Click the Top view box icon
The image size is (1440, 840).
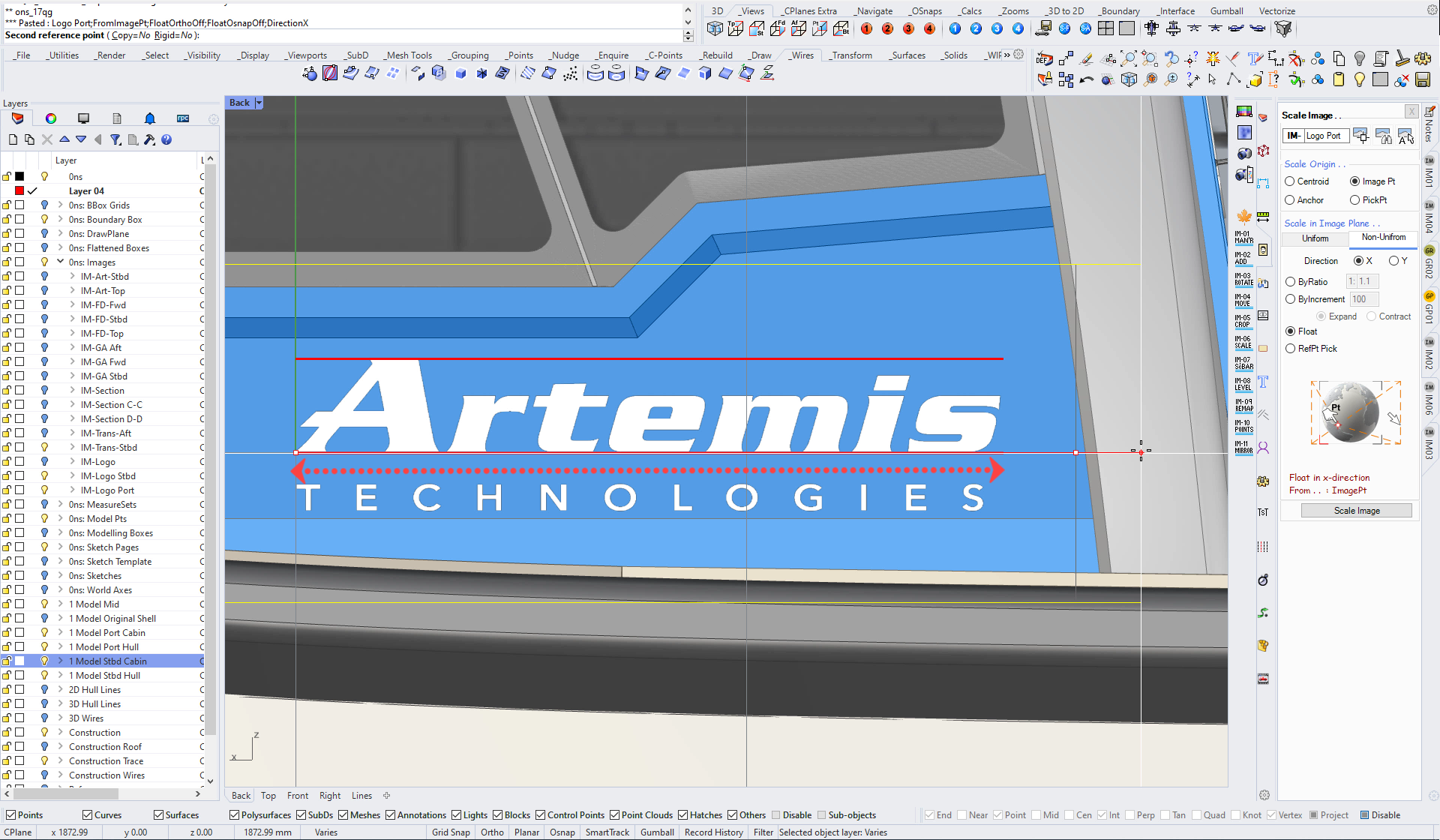[736, 28]
